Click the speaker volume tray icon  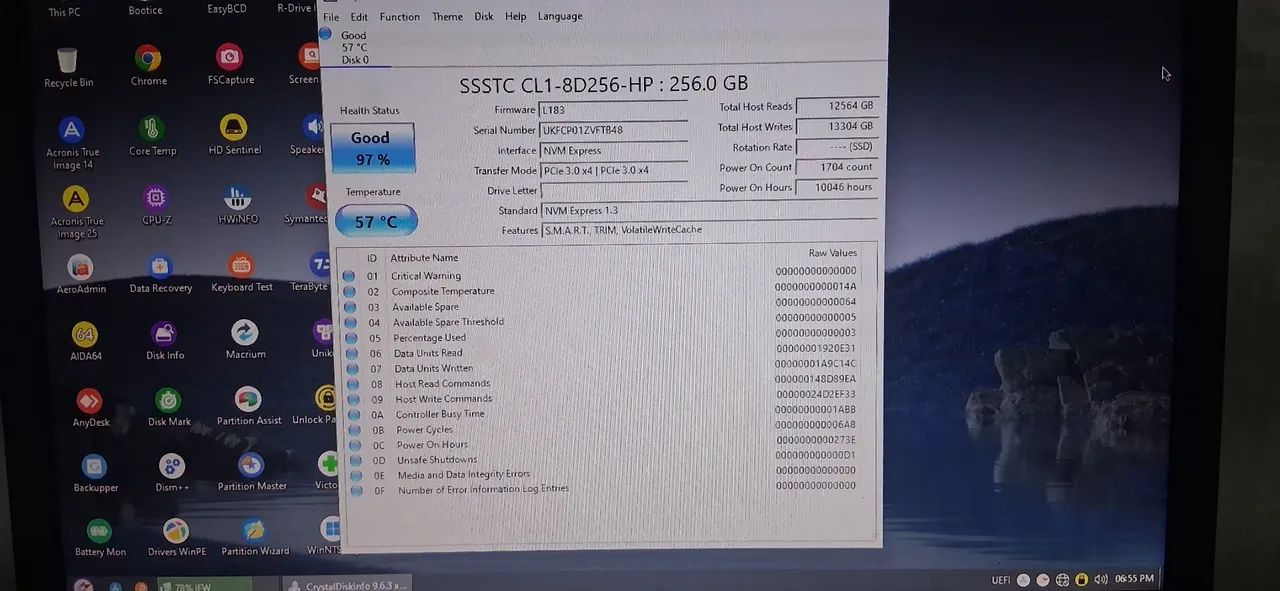click(x=1100, y=579)
